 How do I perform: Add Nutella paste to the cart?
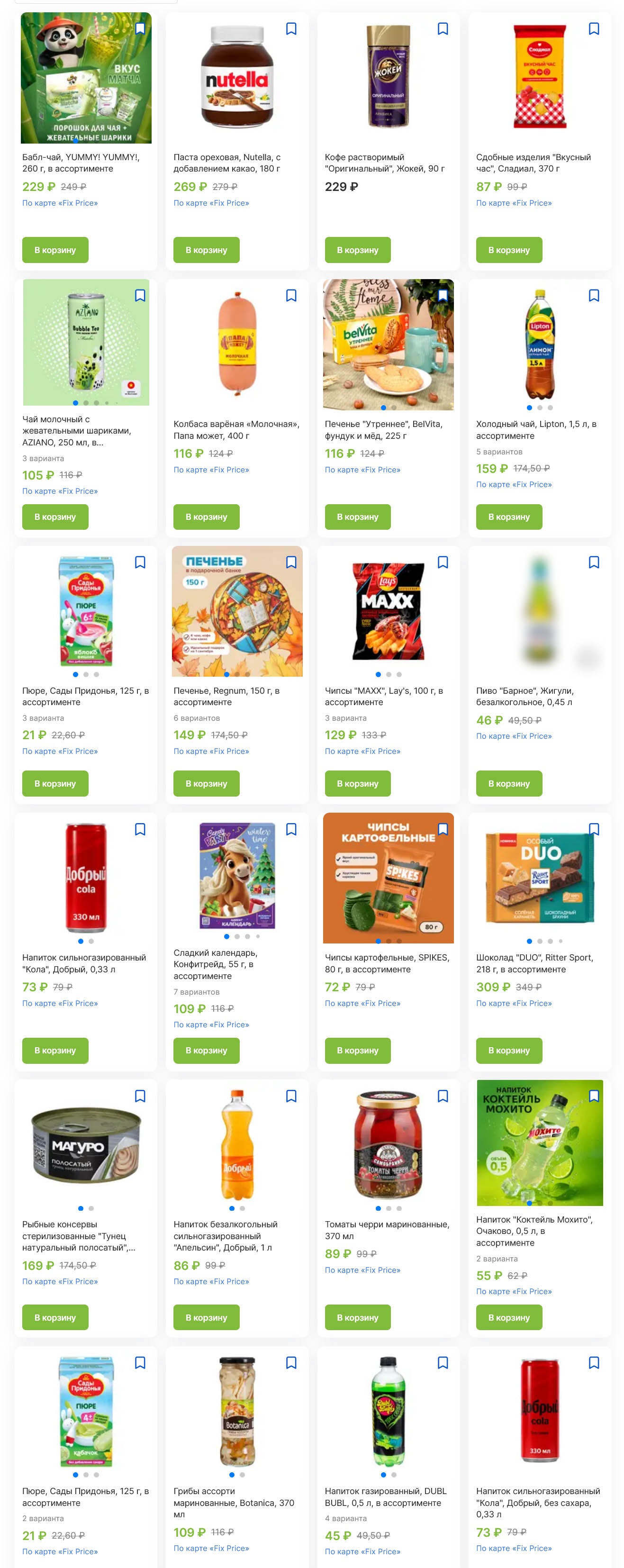[x=207, y=250]
